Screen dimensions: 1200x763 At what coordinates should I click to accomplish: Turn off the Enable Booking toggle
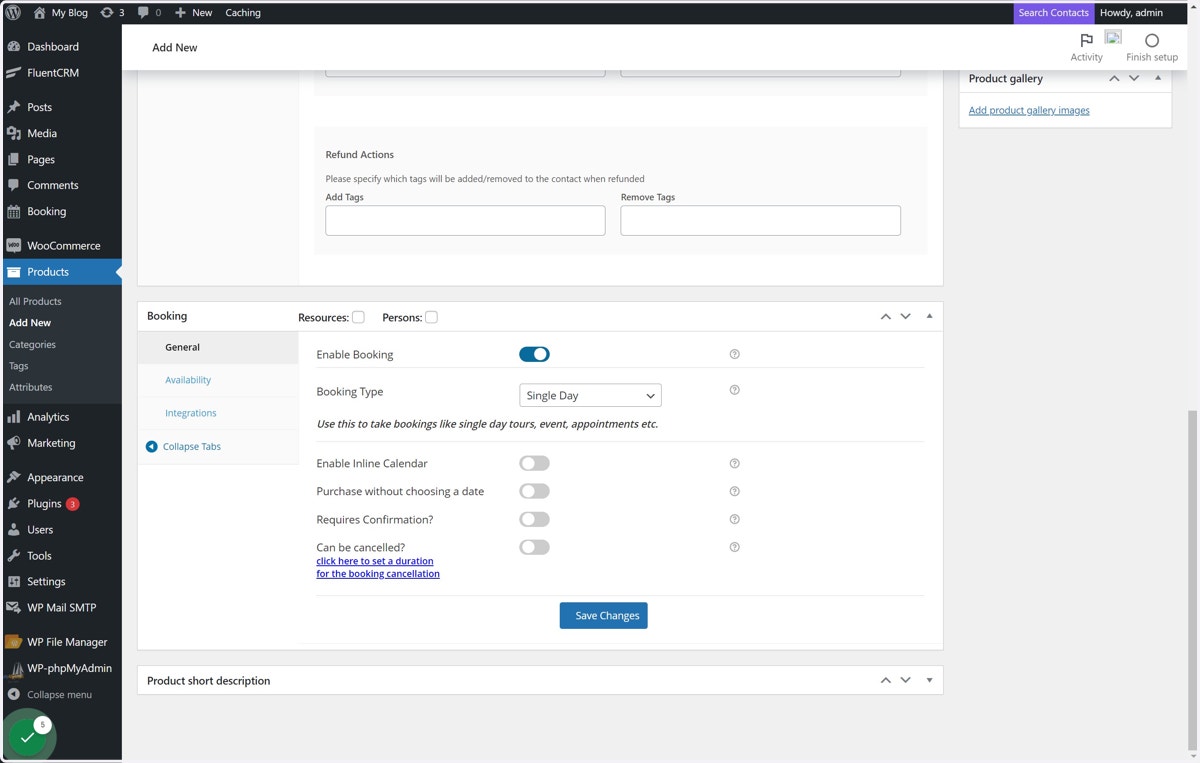tap(534, 354)
